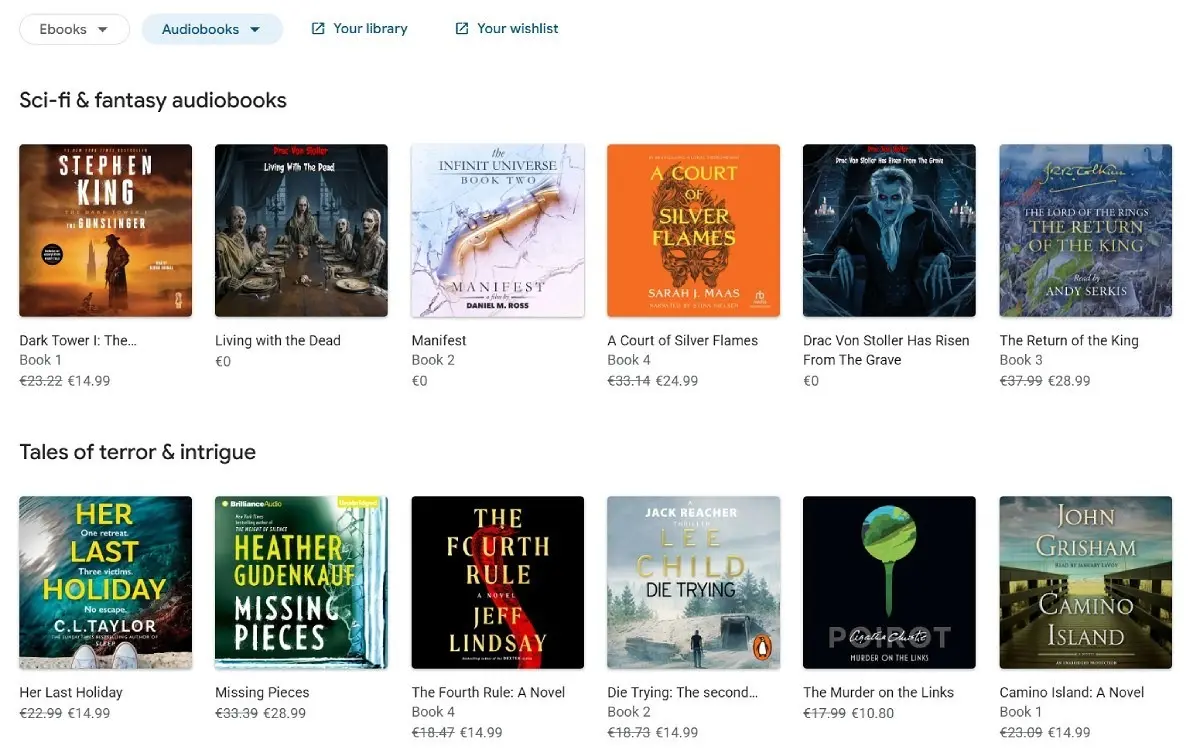Click the €24.99 price of Court of Silver Flames

(677, 381)
